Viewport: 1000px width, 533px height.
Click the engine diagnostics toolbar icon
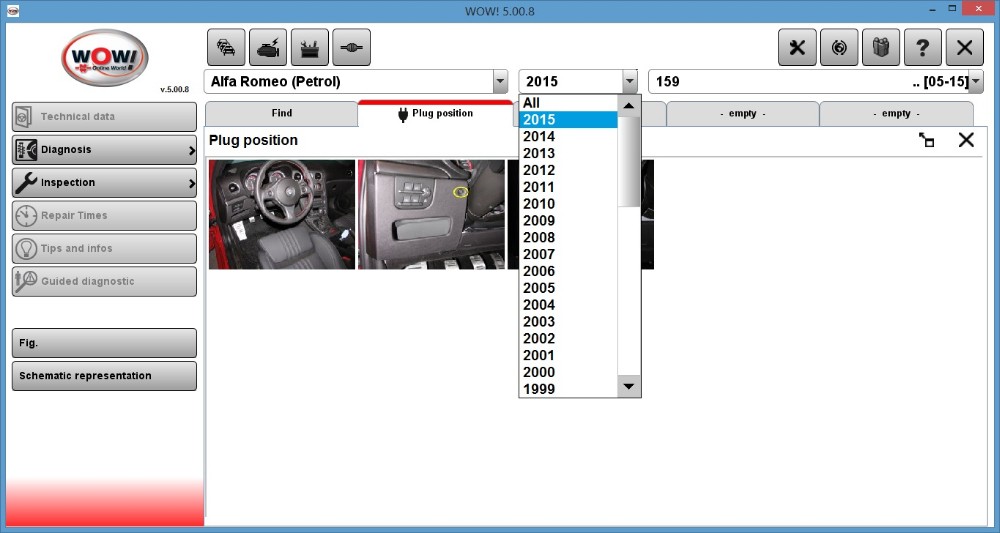268,47
